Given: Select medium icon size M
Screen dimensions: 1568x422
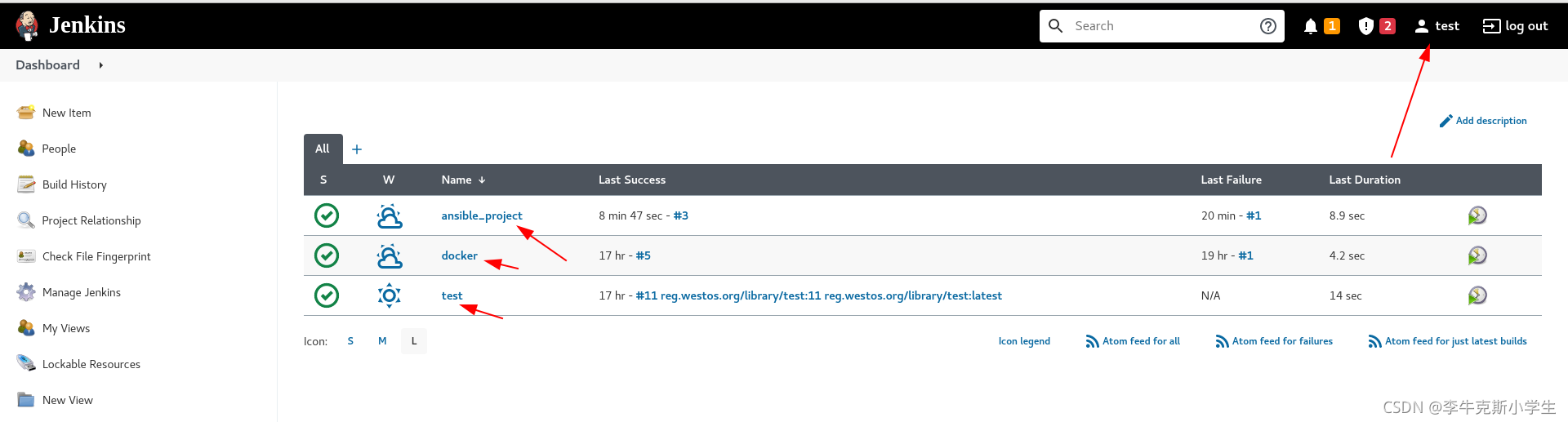Looking at the screenshot, I should point(382,341).
